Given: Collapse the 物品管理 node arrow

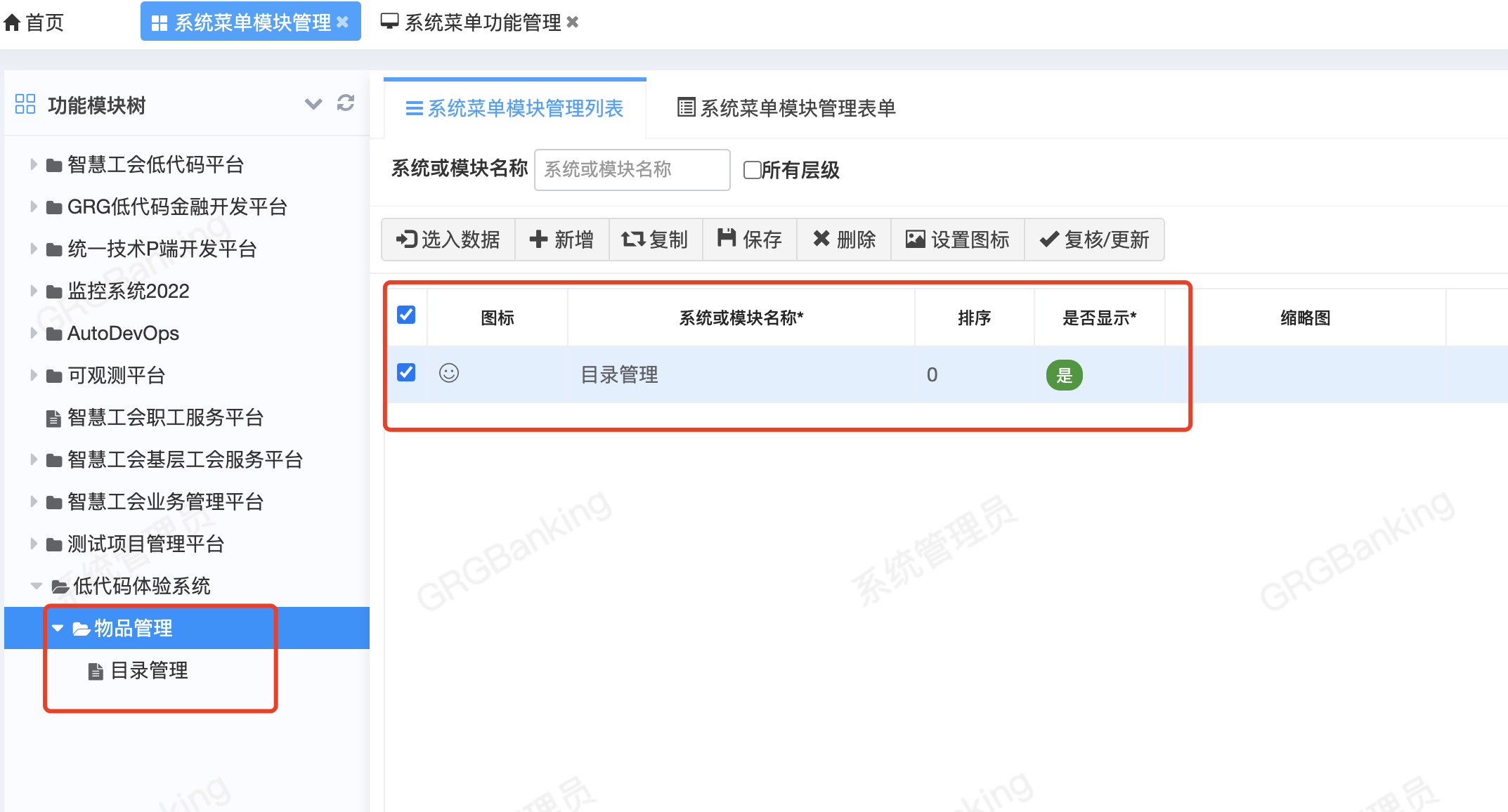Looking at the screenshot, I should [58, 628].
